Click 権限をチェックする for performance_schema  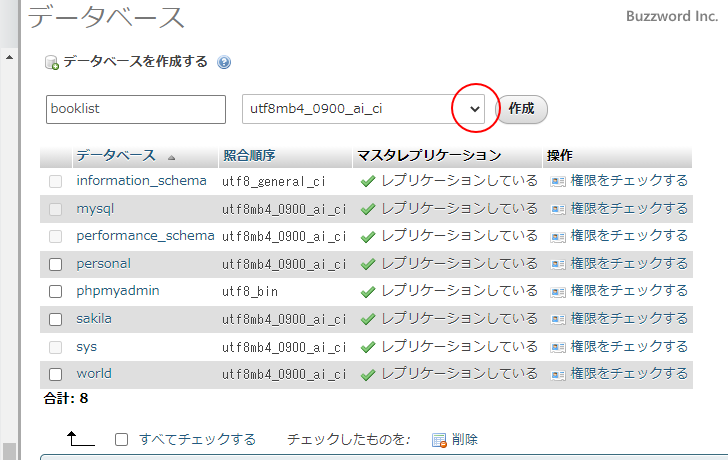pyautogui.click(x=629, y=236)
